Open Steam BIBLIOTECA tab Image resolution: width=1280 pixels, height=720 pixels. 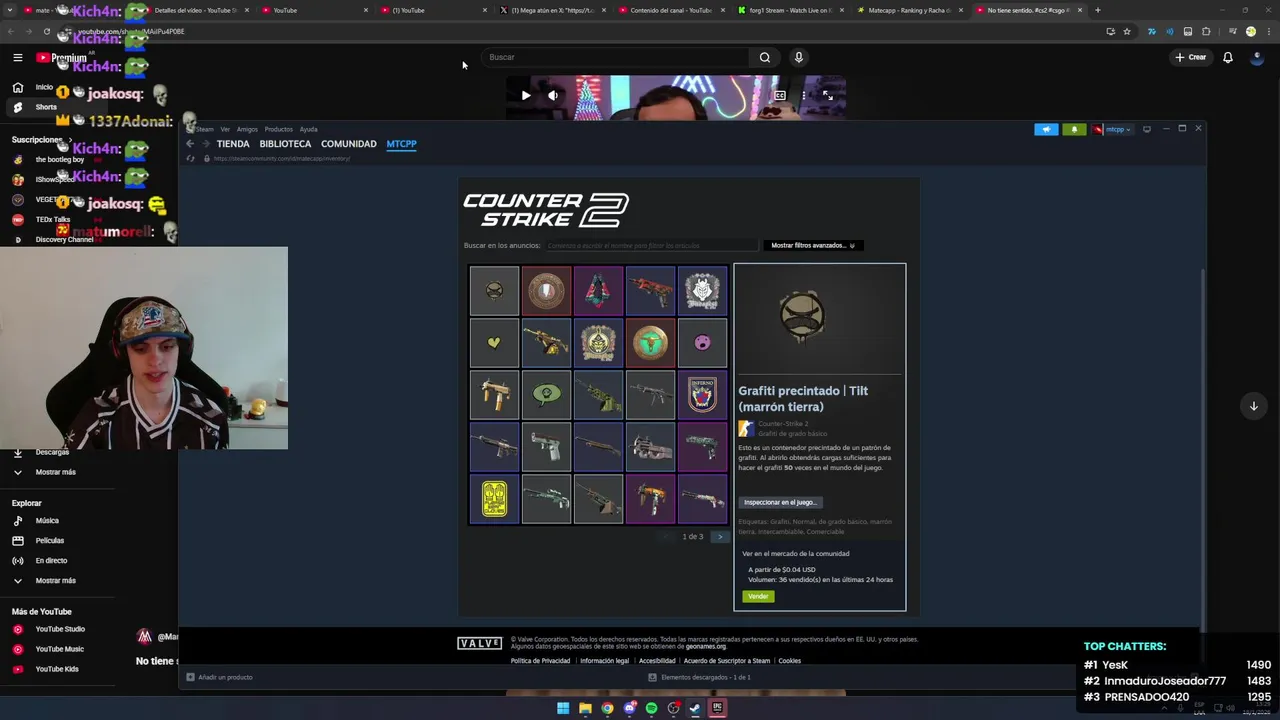(x=285, y=144)
